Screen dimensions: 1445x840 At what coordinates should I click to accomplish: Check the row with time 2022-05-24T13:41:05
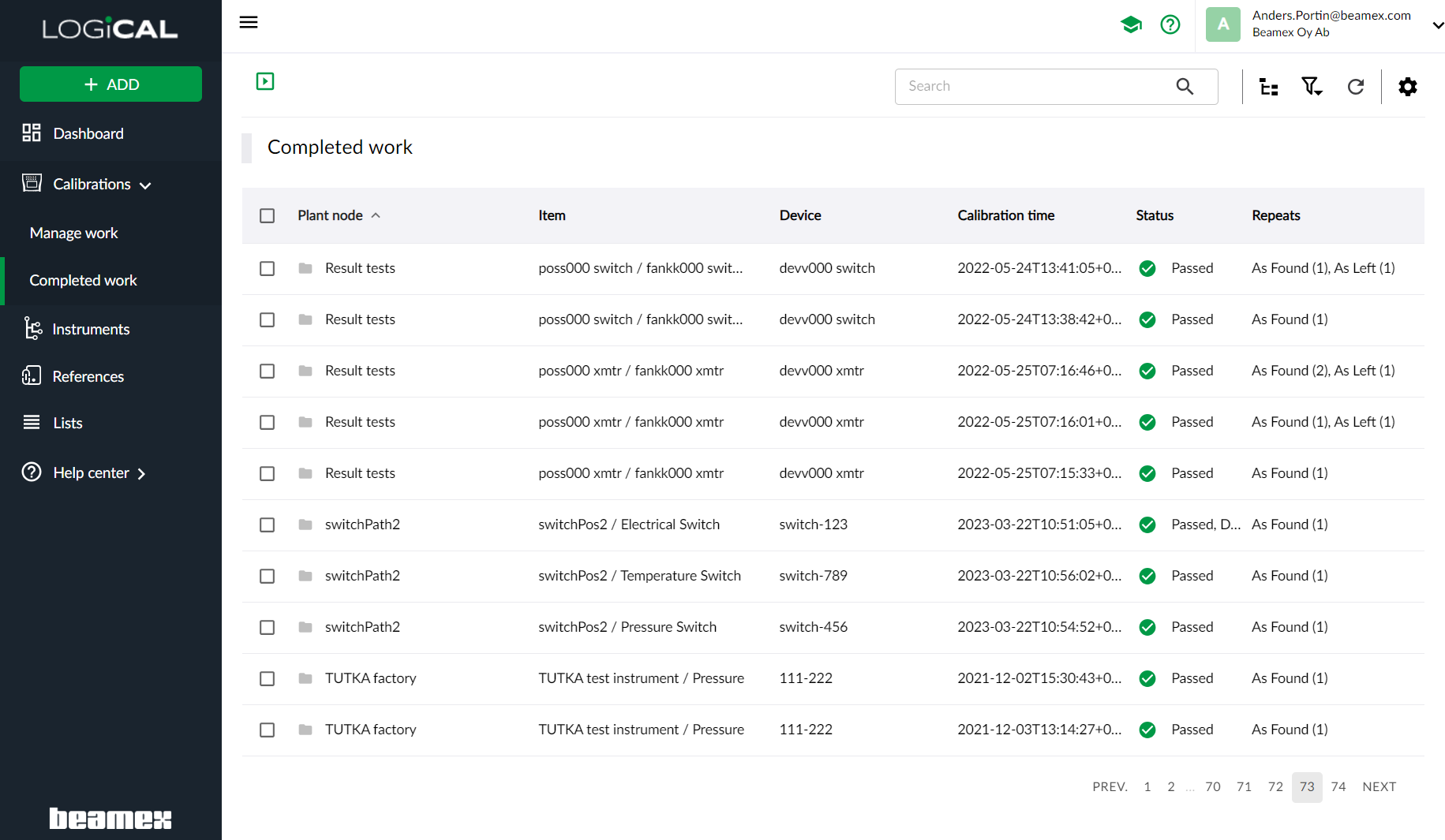[x=268, y=268]
